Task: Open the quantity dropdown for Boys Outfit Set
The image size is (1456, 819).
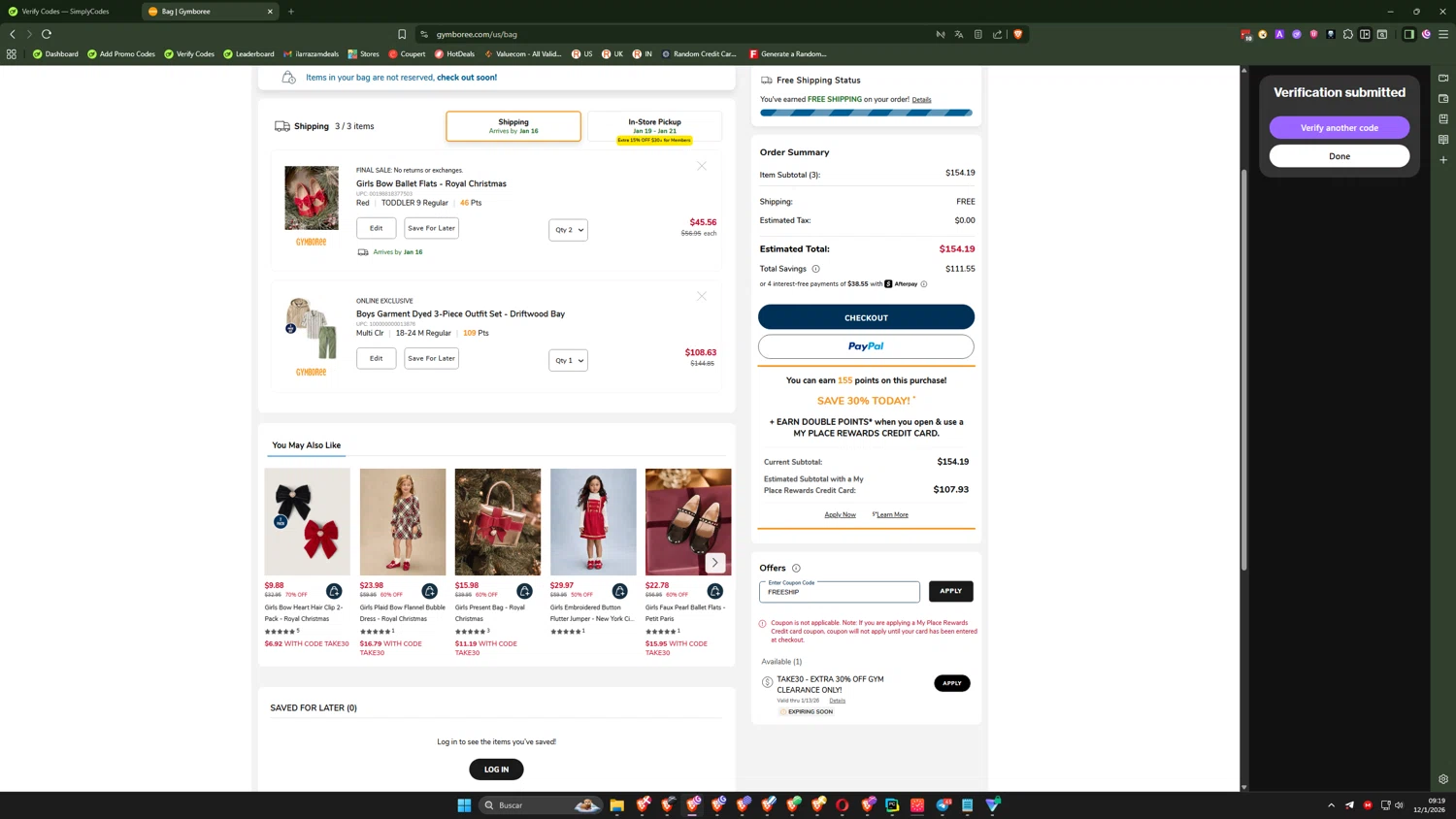Action: (568, 360)
